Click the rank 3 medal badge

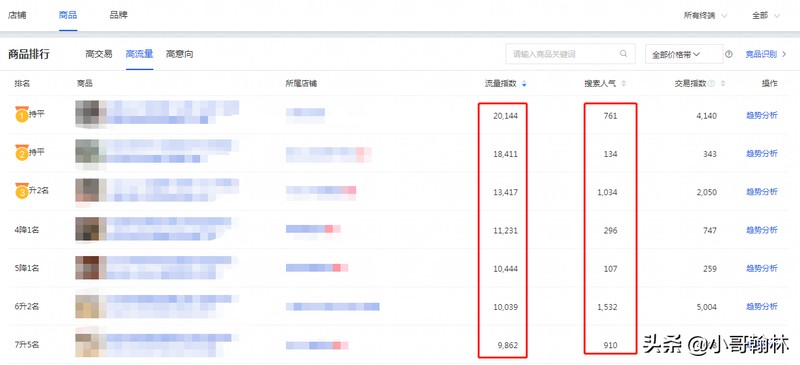21,191
